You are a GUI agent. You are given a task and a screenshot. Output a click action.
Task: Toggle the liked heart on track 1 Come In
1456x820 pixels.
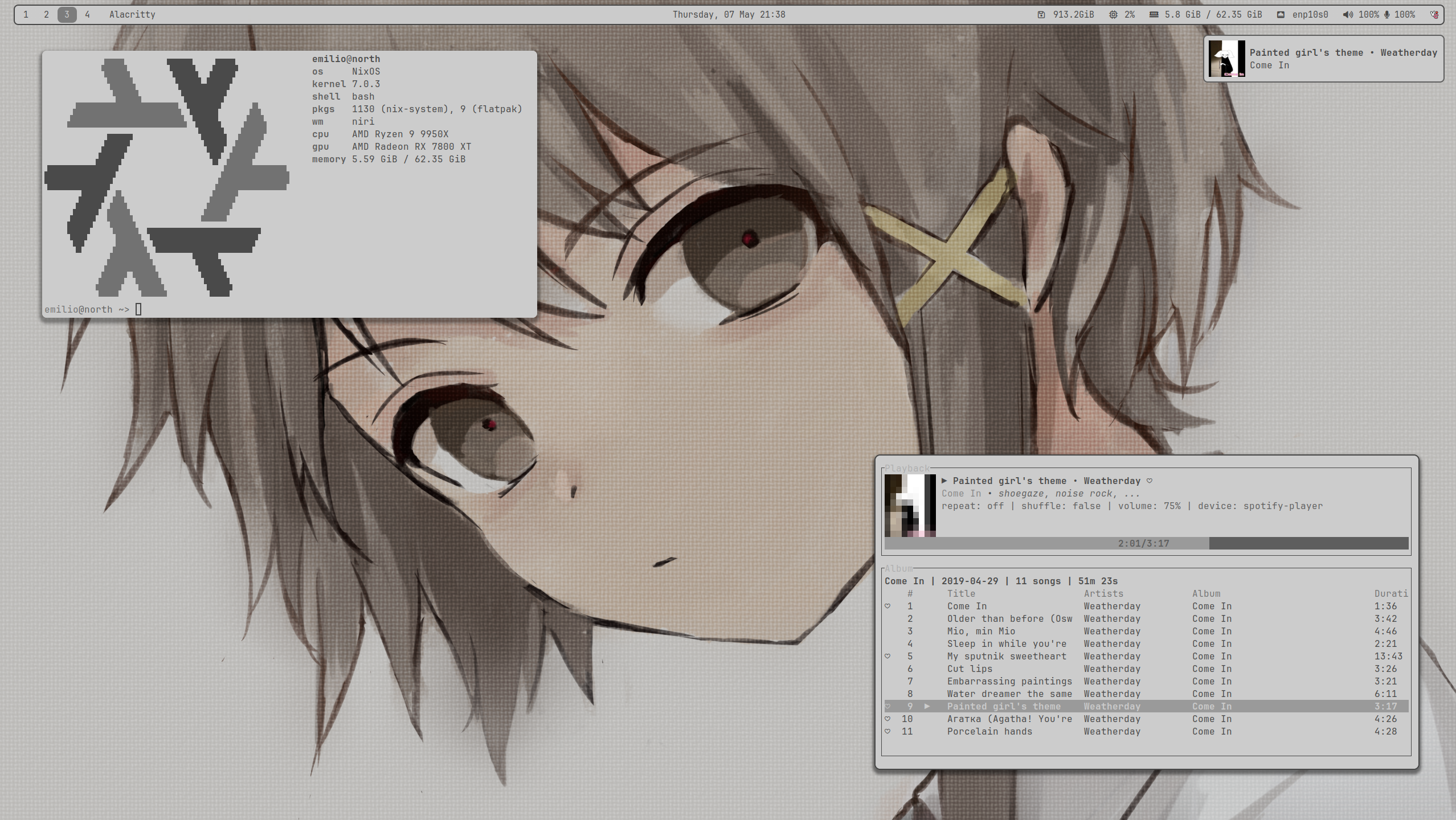[x=887, y=606]
